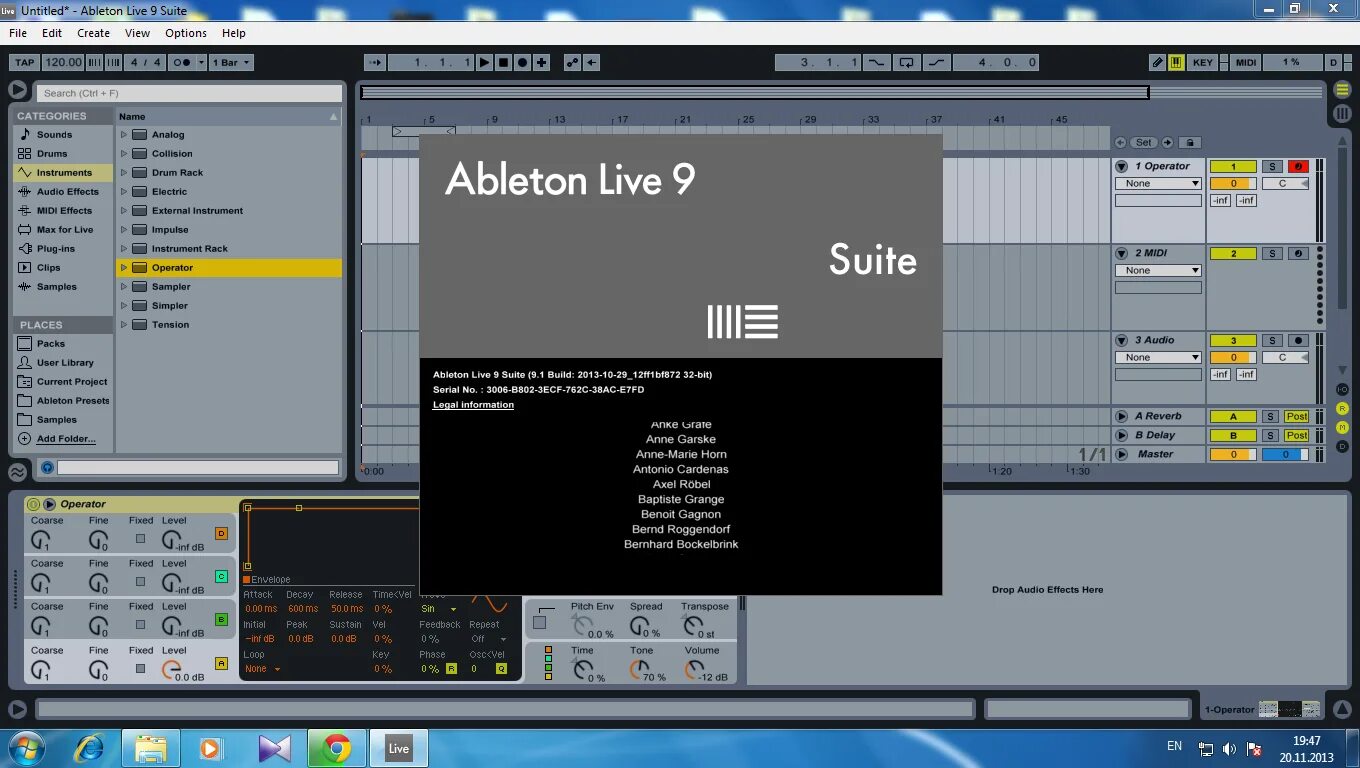The height and width of the screenshot is (768, 1360).
Task: Open the Edit menu
Action: coord(52,33)
